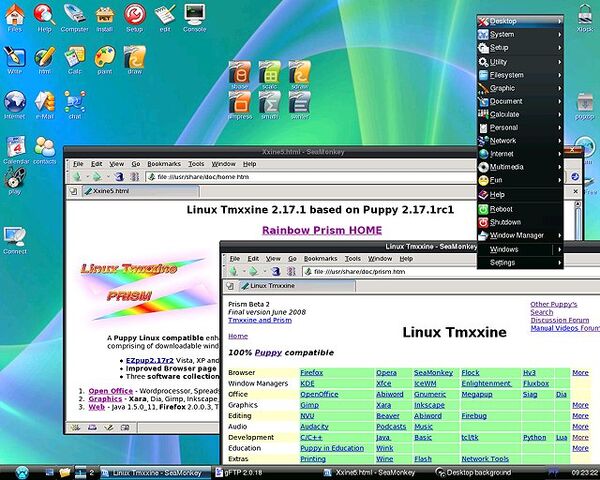Click the Puppy start menu taskbar button
This screenshot has width=600, height=480.
click(22, 473)
